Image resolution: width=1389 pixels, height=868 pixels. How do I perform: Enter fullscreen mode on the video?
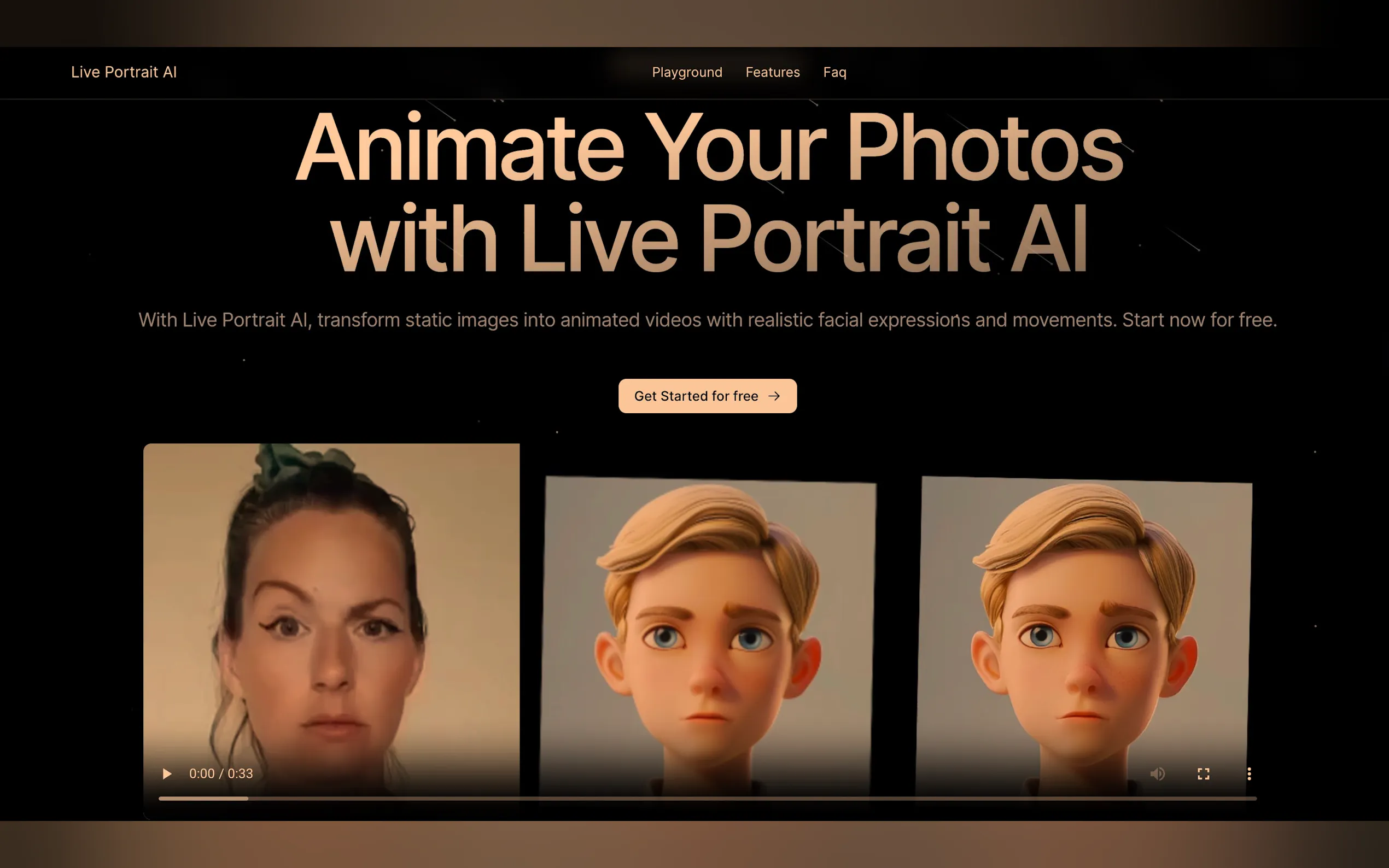(x=1204, y=774)
